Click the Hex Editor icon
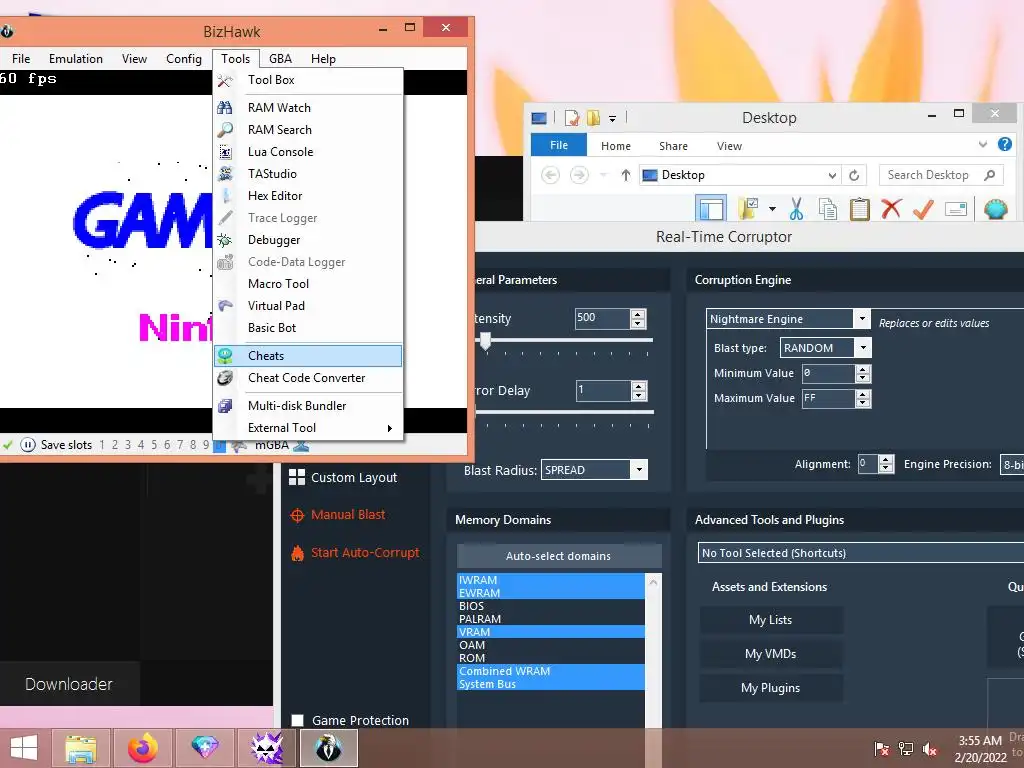 (x=225, y=196)
